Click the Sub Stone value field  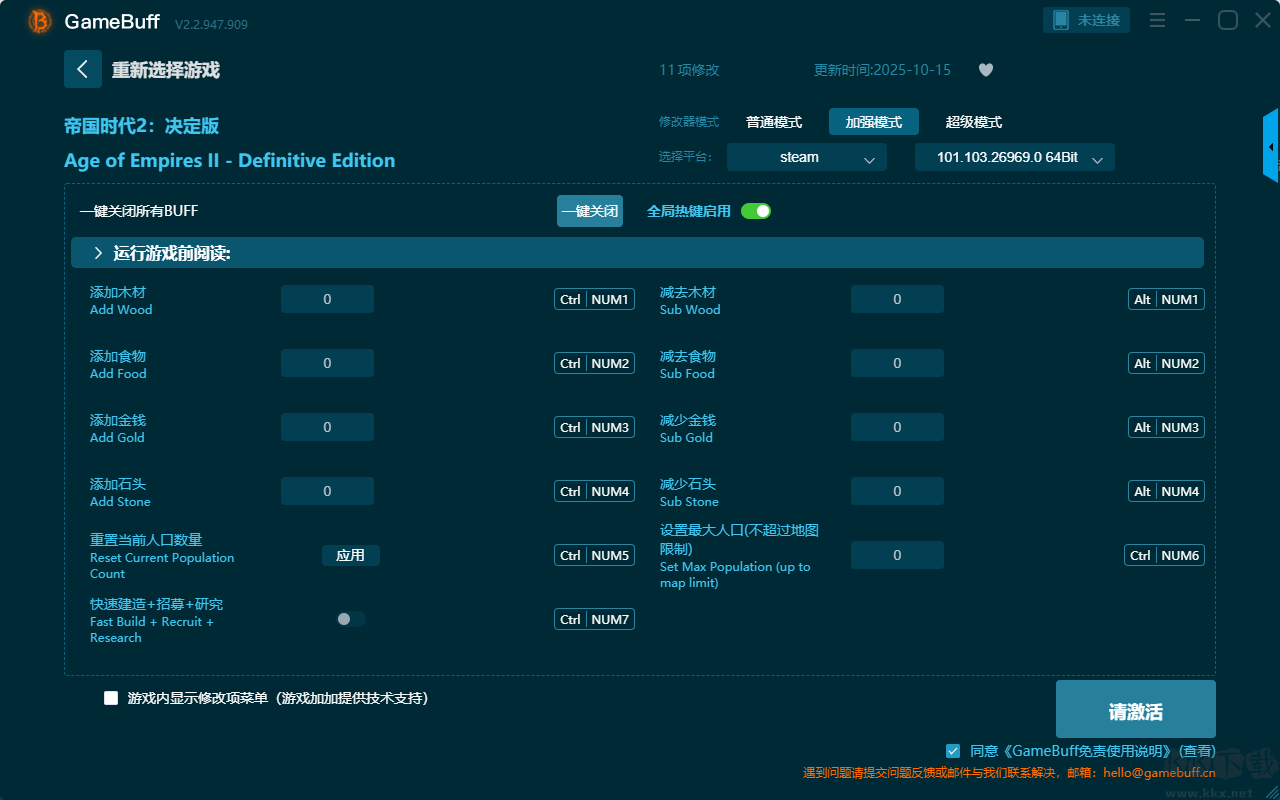pyautogui.click(x=897, y=491)
